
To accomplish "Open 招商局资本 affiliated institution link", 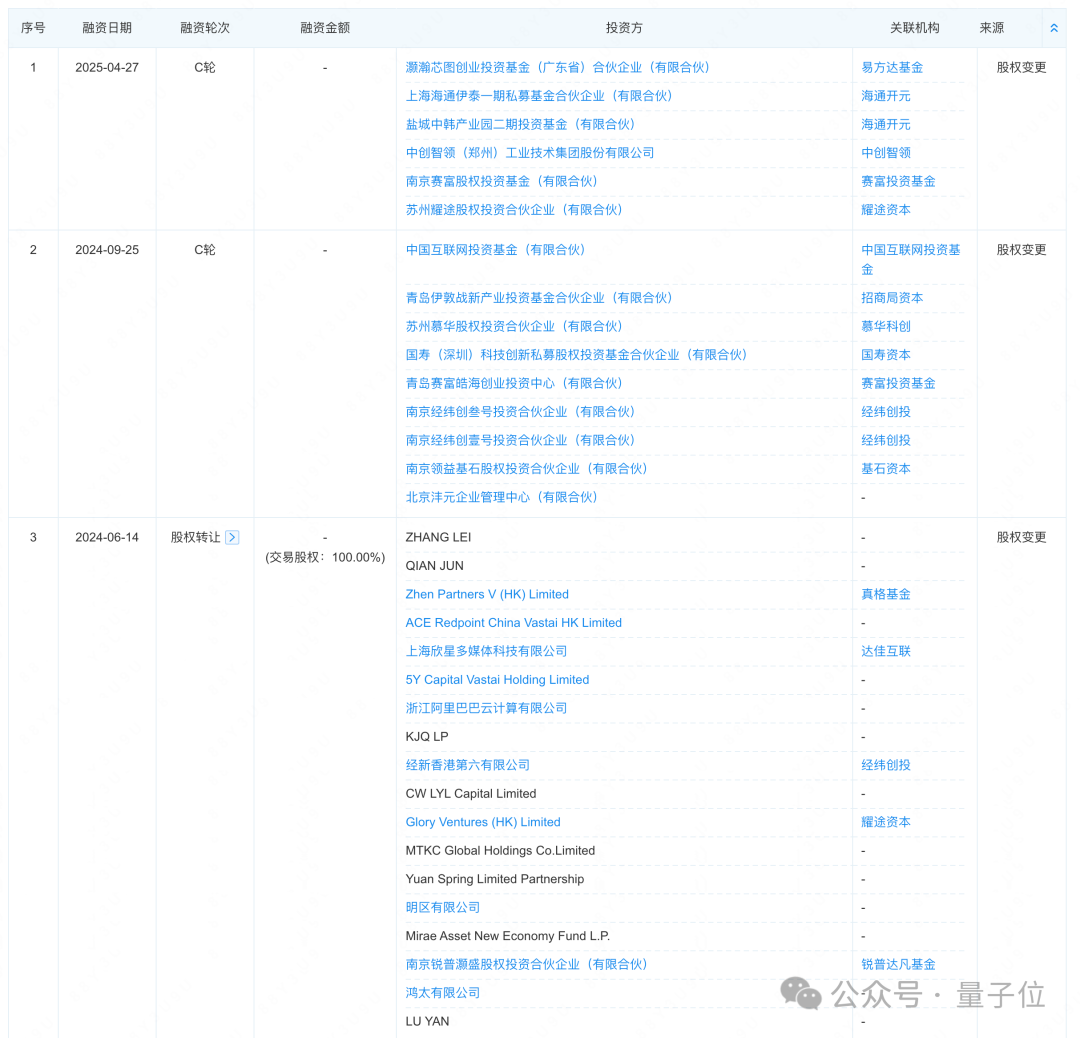I will pos(892,298).
